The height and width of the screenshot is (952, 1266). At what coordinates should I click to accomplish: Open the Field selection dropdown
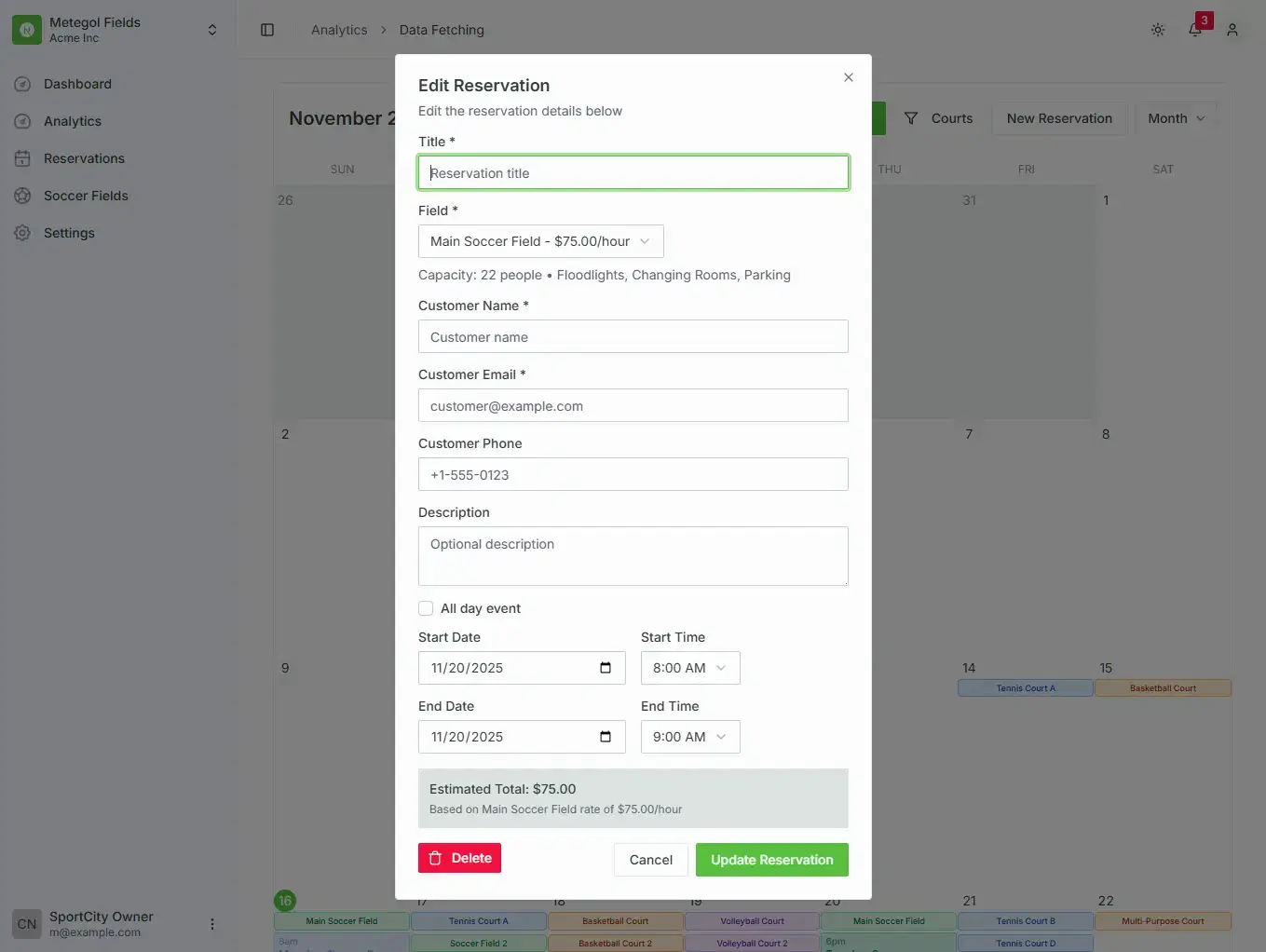tap(540, 241)
